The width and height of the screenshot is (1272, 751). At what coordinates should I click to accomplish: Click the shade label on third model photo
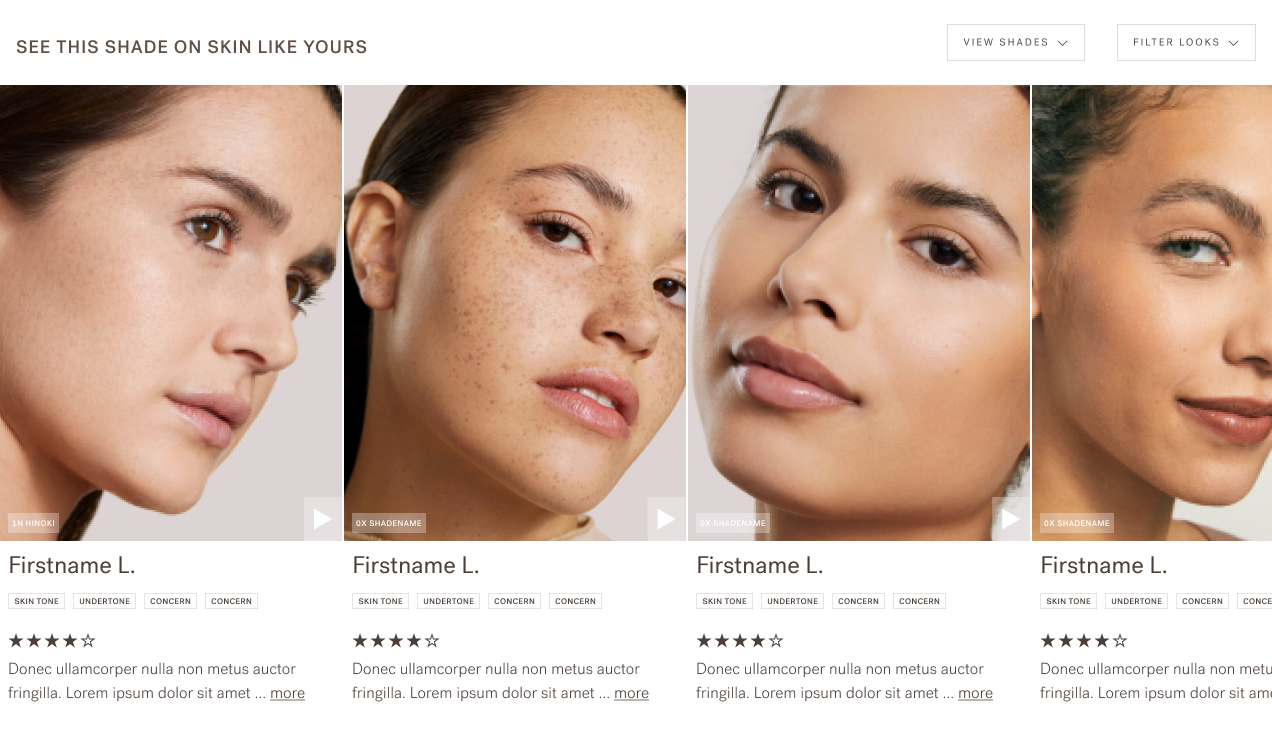pos(733,523)
